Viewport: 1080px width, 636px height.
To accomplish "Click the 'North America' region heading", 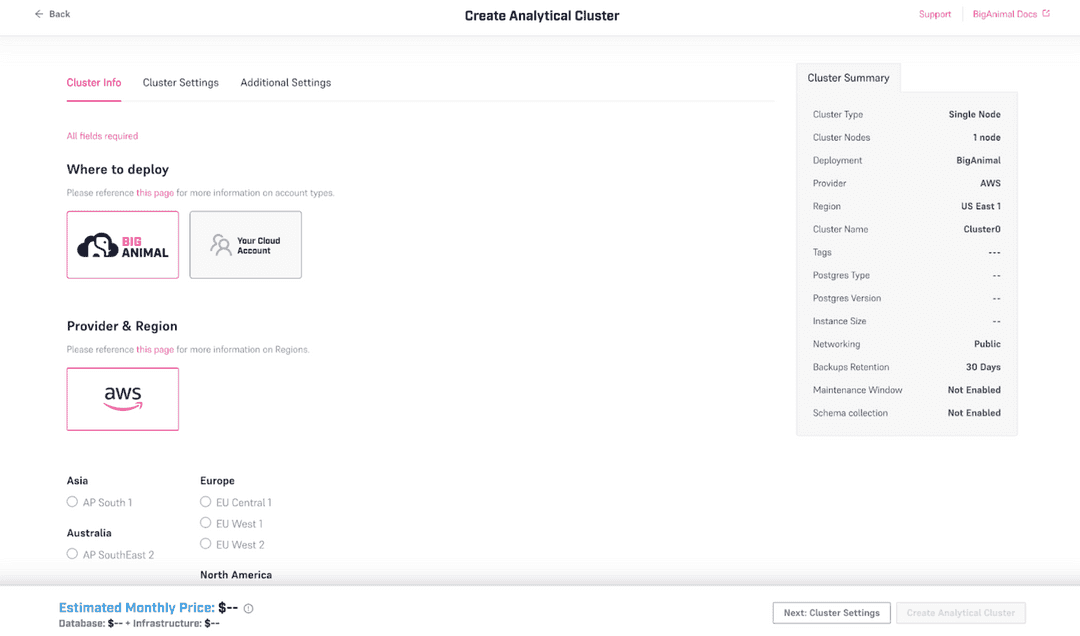I will coord(236,575).
